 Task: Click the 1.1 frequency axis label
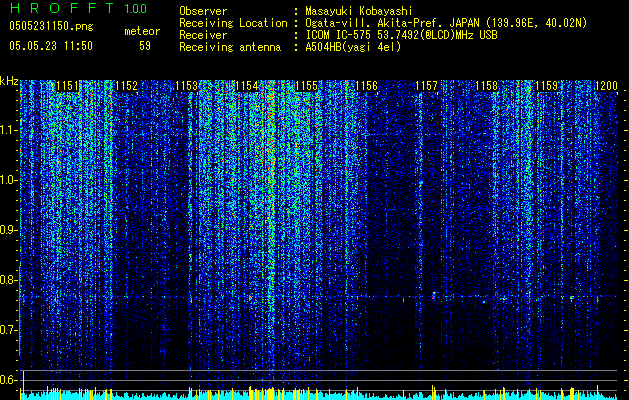point(9,130)
